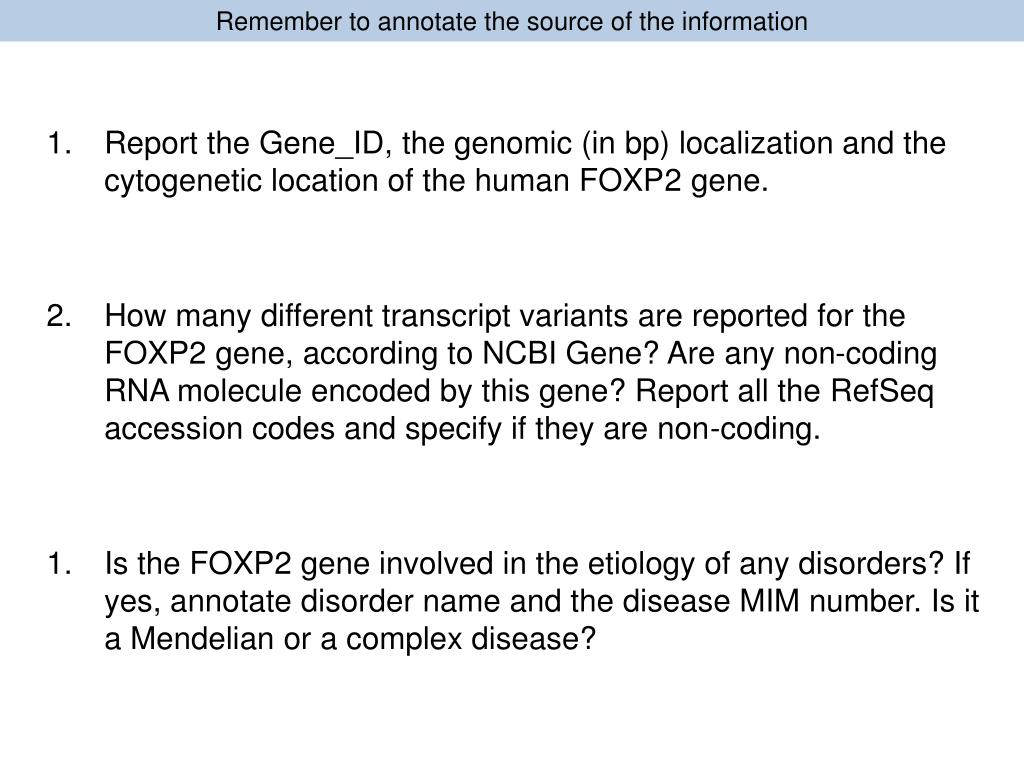Click 'FOXP2 gene.' at end of question one
This screenshot has width=1024, height=768.
674,181
